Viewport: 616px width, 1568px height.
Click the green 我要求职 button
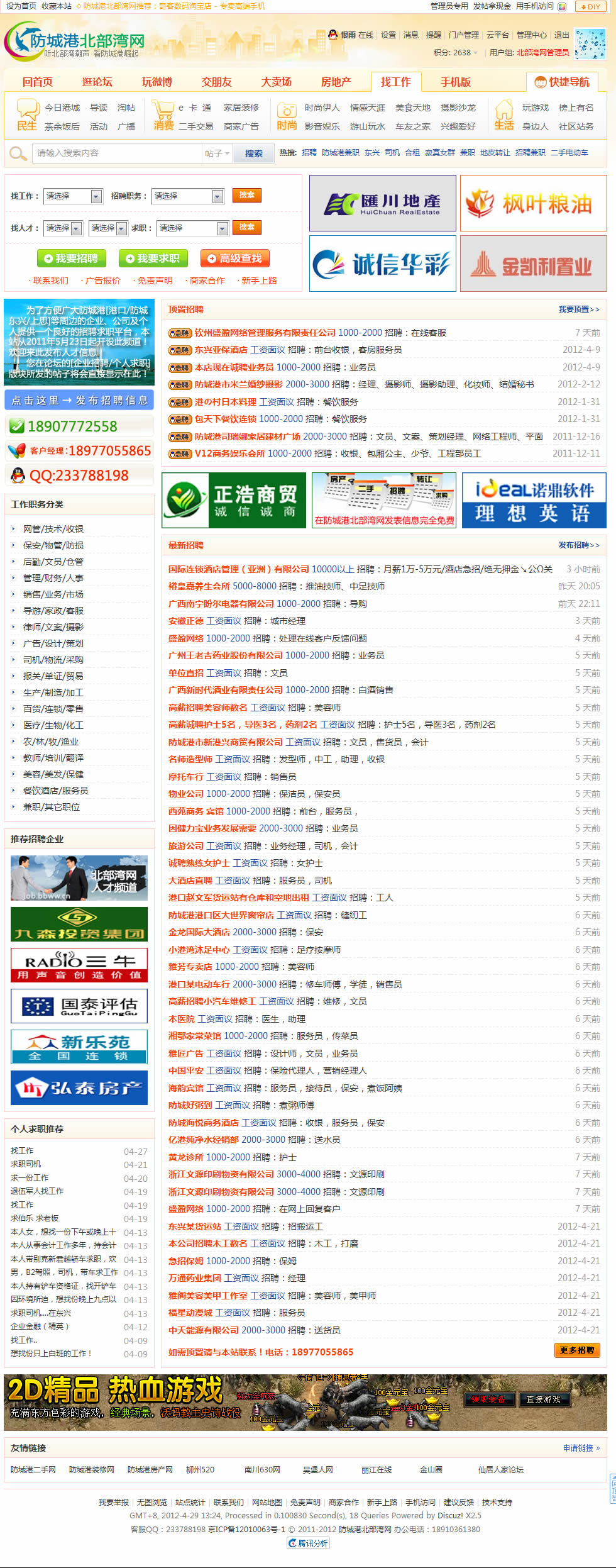click(x=153, y=258)
